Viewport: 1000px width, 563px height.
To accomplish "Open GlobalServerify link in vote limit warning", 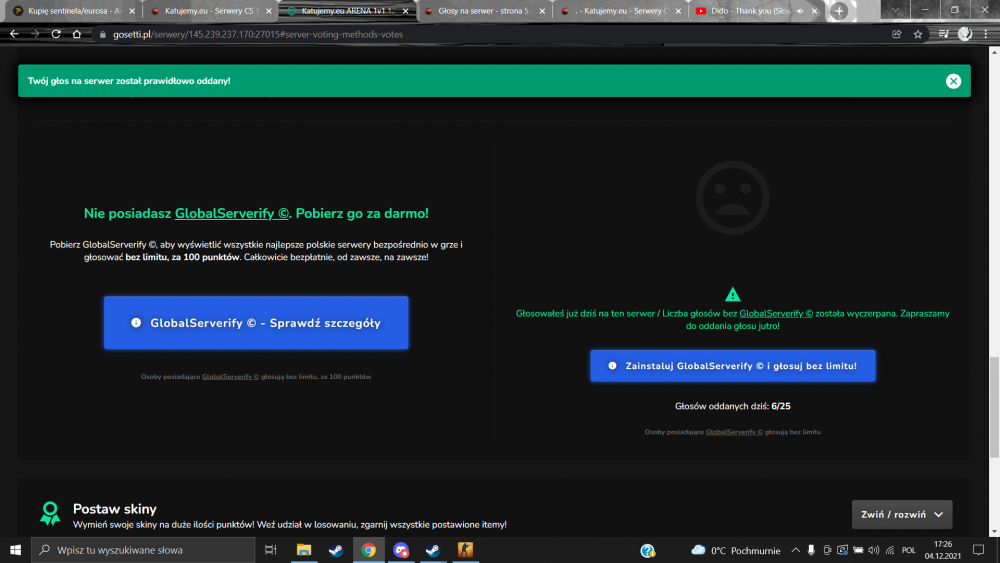I will pyautogui.click(x=776, y=314).
